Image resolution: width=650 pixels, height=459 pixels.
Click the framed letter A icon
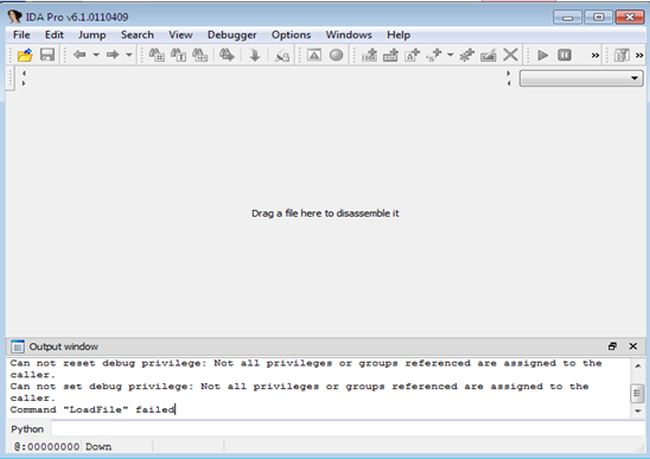tap(314, 55)
